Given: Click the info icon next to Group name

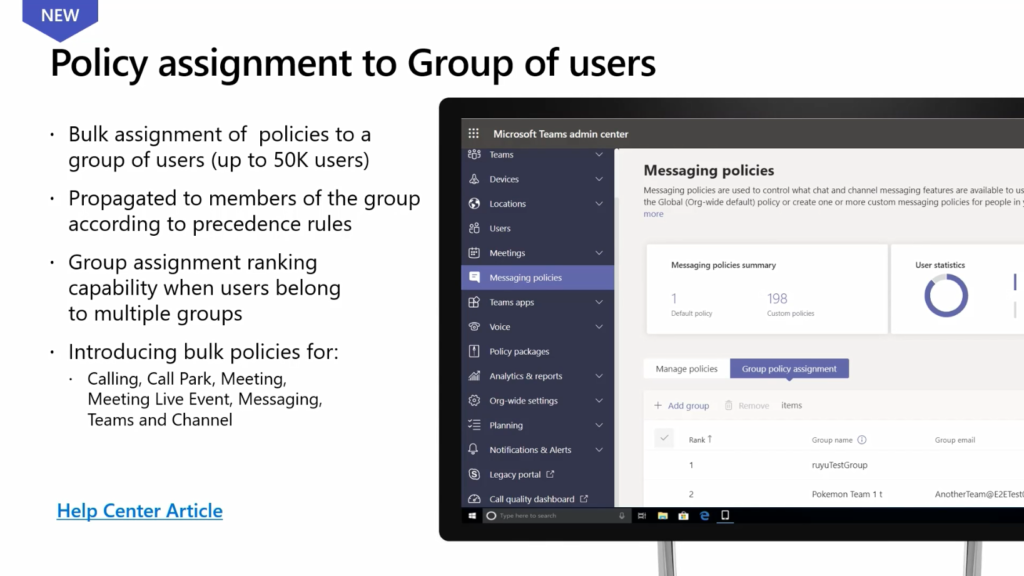Looking at the screenshot, I should coord(862,440).
